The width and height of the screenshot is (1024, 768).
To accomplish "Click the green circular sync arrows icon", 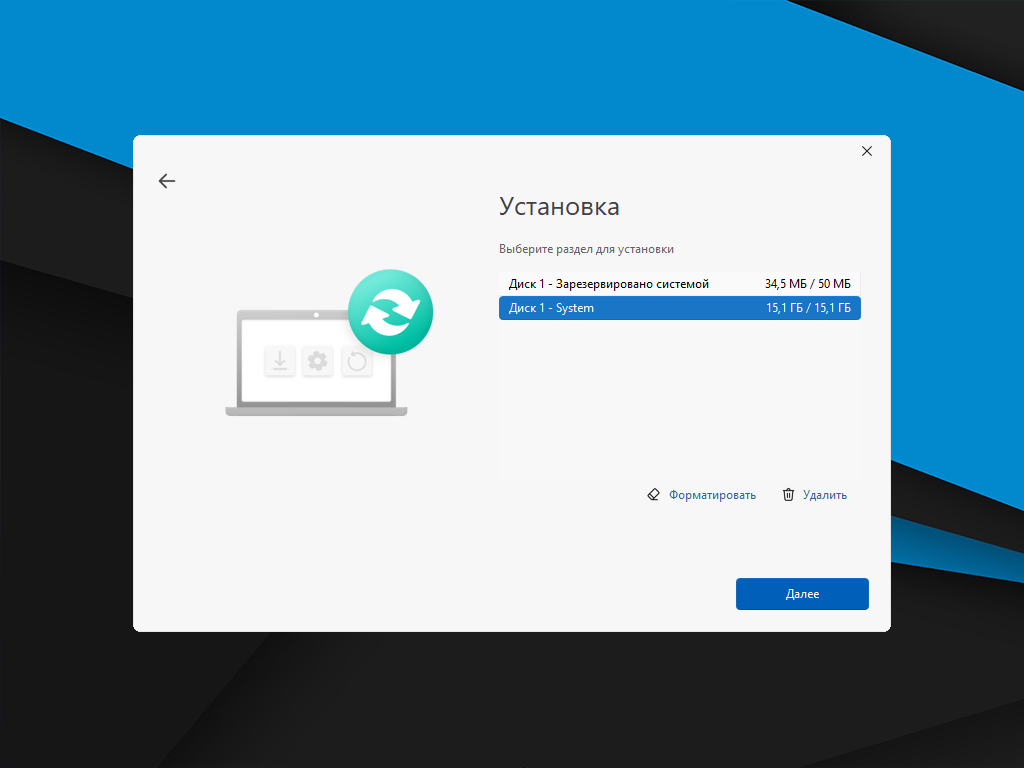I will pyautogui.click(x=390, y=312).
